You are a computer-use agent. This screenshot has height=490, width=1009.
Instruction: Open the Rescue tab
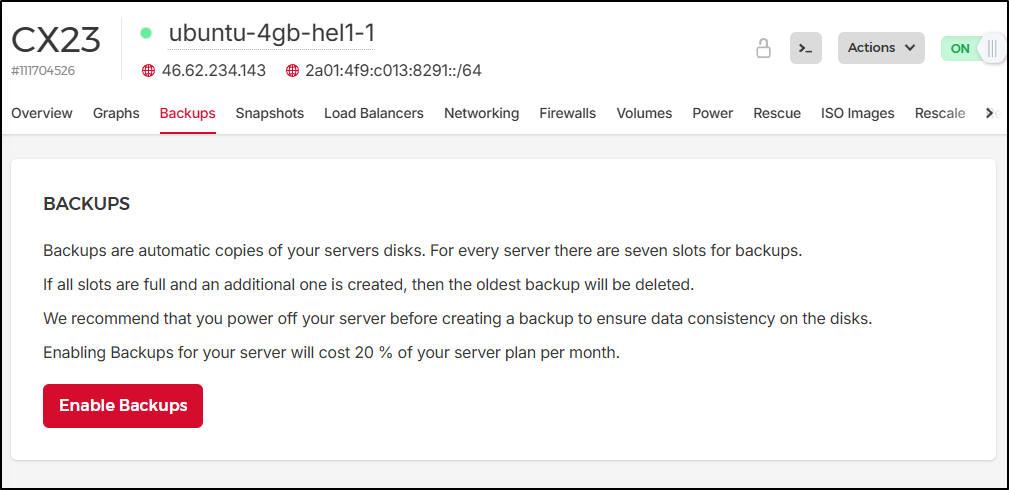coord(777,113)
